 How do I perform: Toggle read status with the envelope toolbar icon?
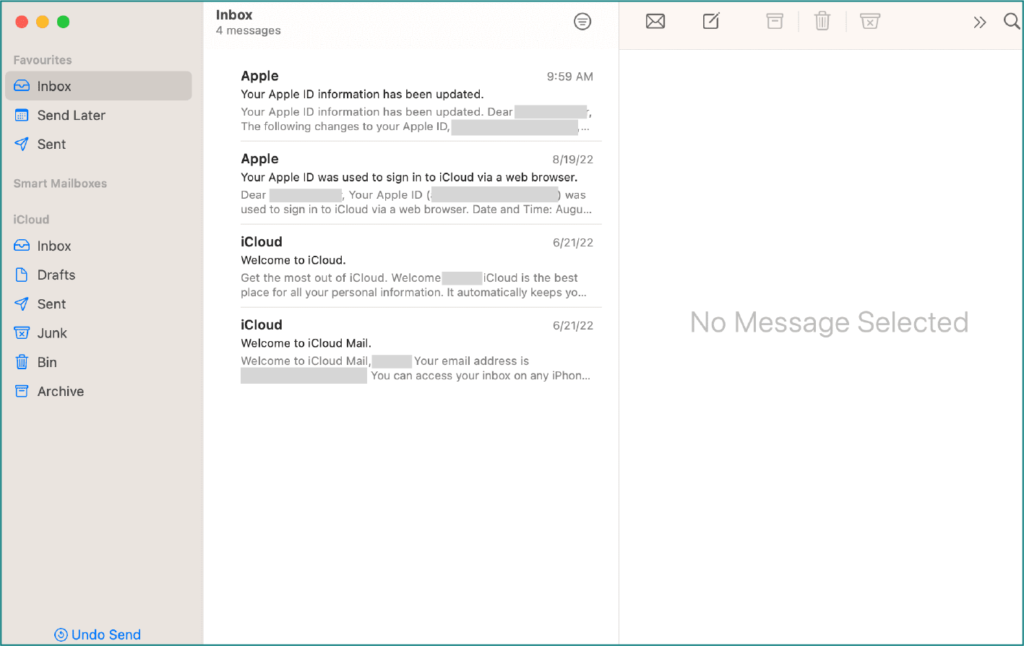[655, 20]
